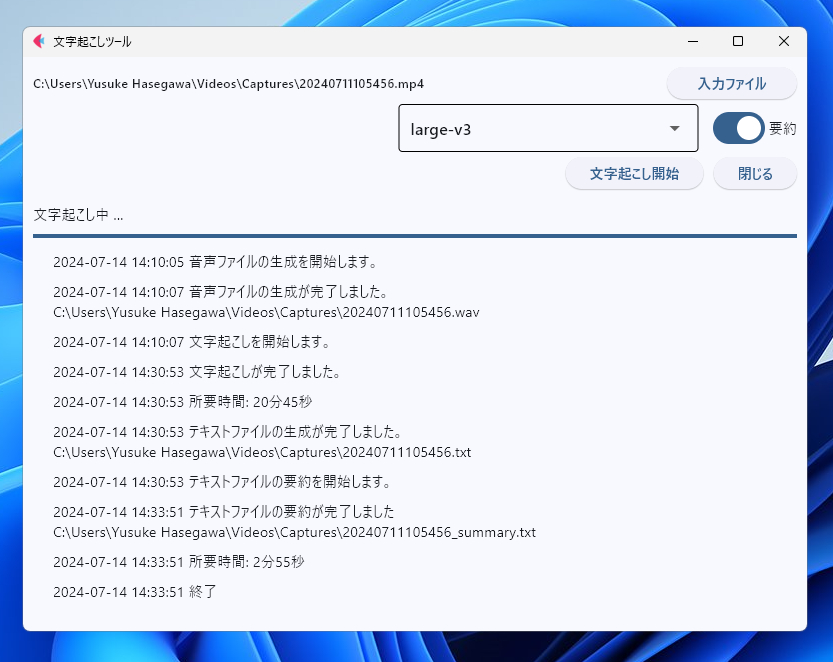Click the 20240711105456.txt output path

click(x=262, y=453)
